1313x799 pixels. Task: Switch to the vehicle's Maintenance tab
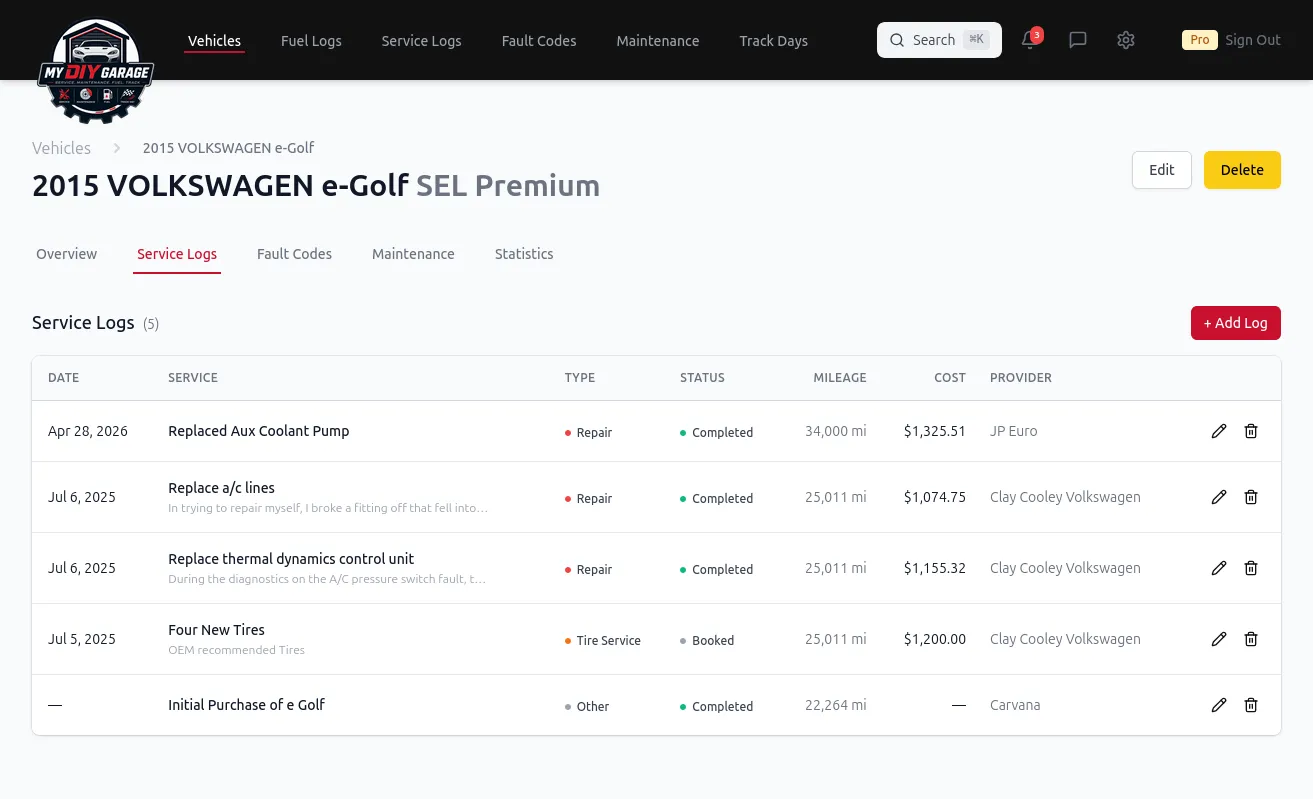(413, 254)
